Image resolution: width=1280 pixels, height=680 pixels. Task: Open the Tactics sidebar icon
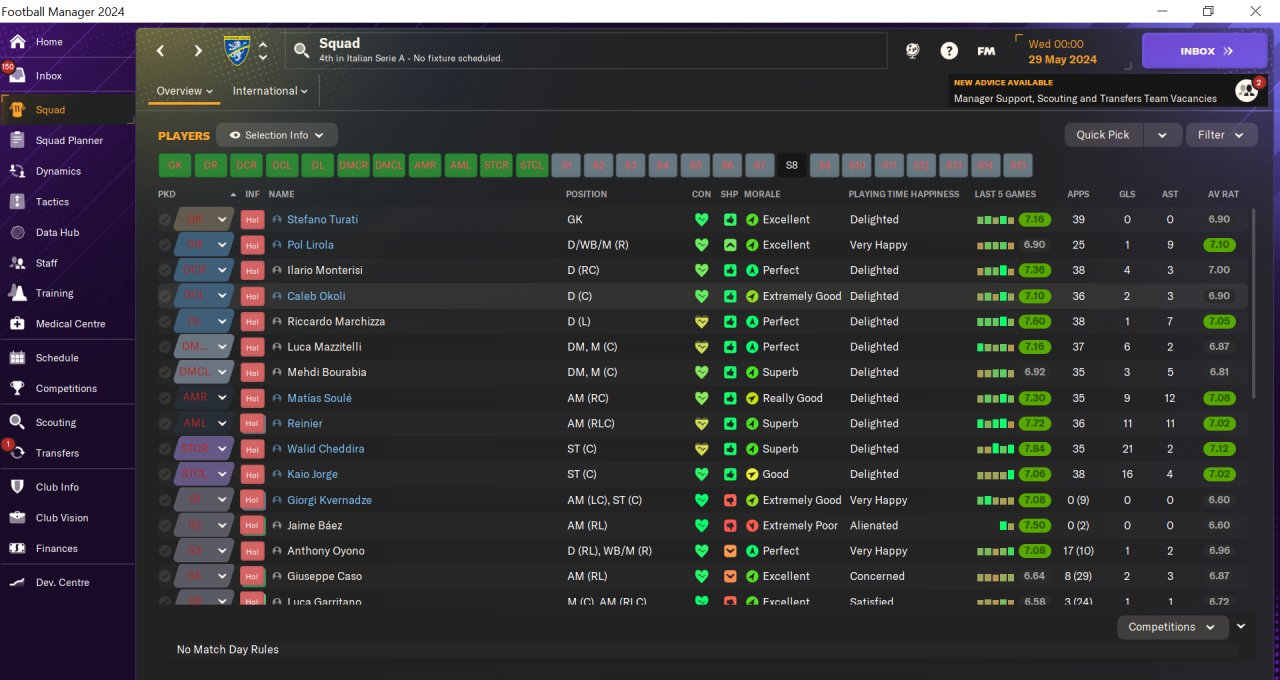[17, 202]
